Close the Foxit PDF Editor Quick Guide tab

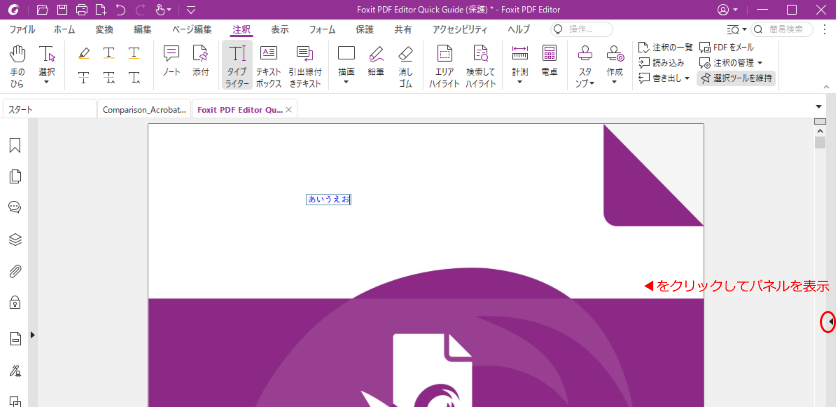[x=288, y=109]
